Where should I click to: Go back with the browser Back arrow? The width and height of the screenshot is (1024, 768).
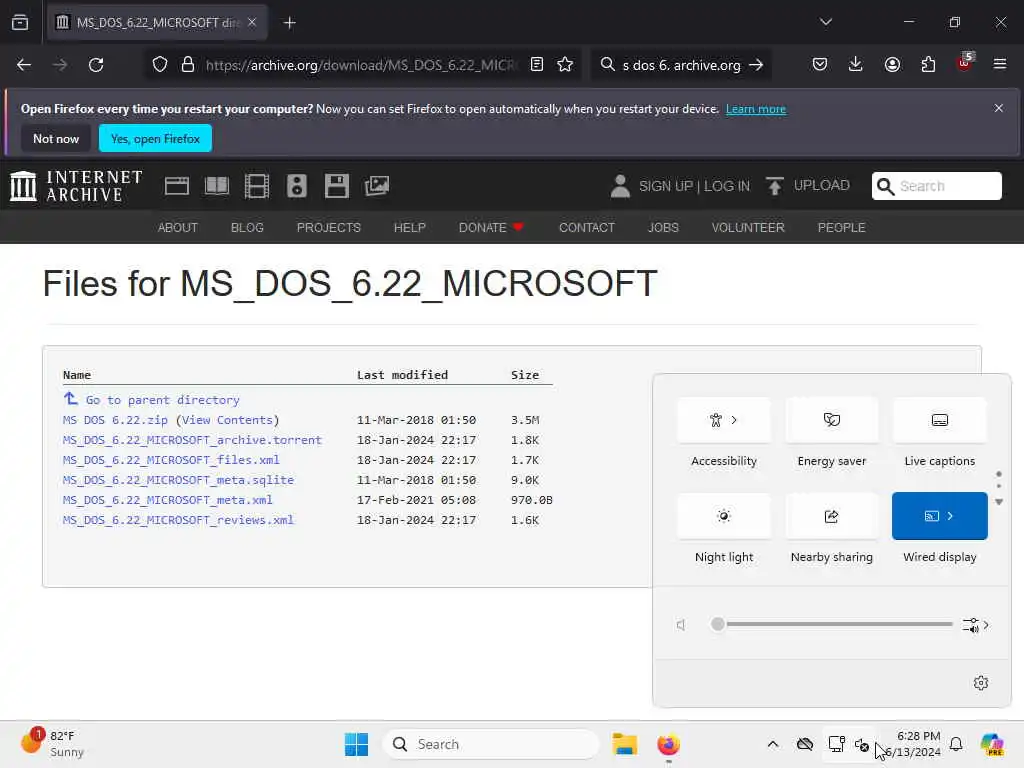24,65
